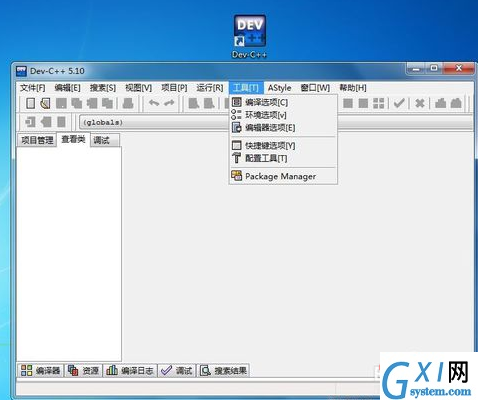Choose 编辑器选项[E] from the tools menu

pos(283,128)
